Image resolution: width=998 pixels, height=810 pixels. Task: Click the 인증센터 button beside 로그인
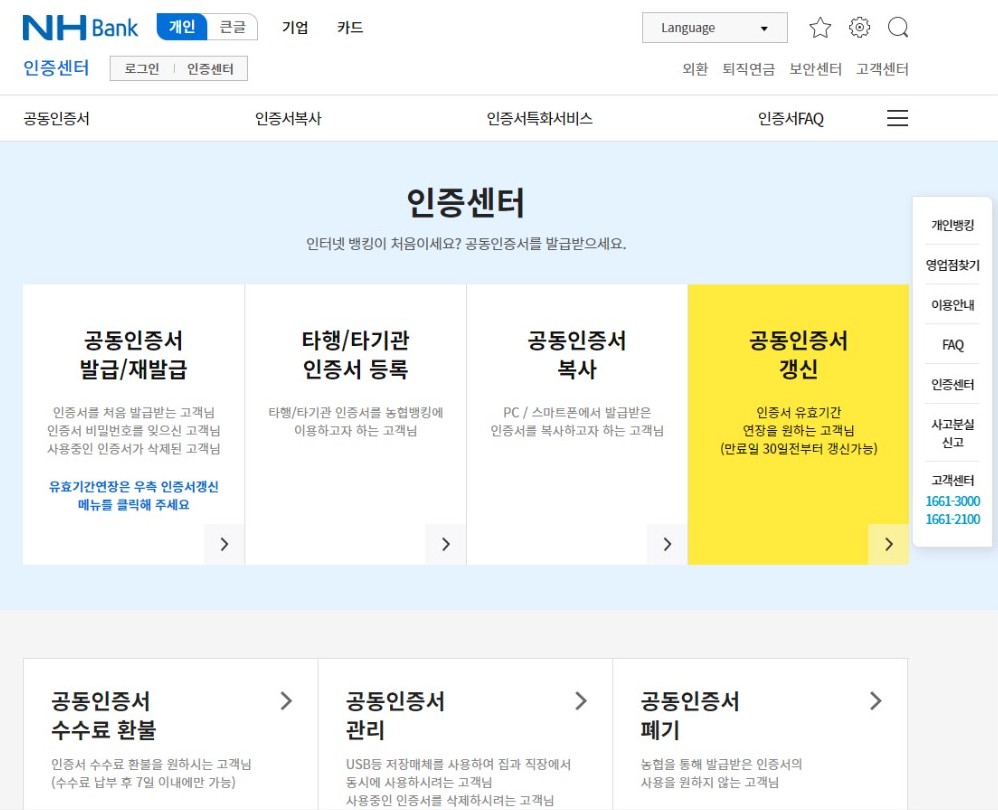[210, 69]
